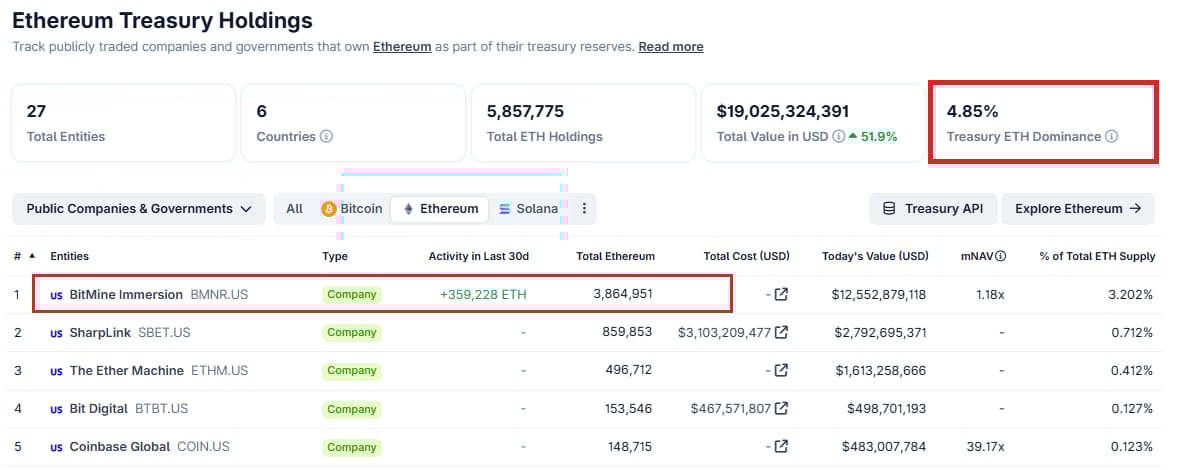The height and width of the screenshot is (470, 1178).
Task: Click the 39.17x mNAV value
Action: pyautogui.click(x=985, y=447)
